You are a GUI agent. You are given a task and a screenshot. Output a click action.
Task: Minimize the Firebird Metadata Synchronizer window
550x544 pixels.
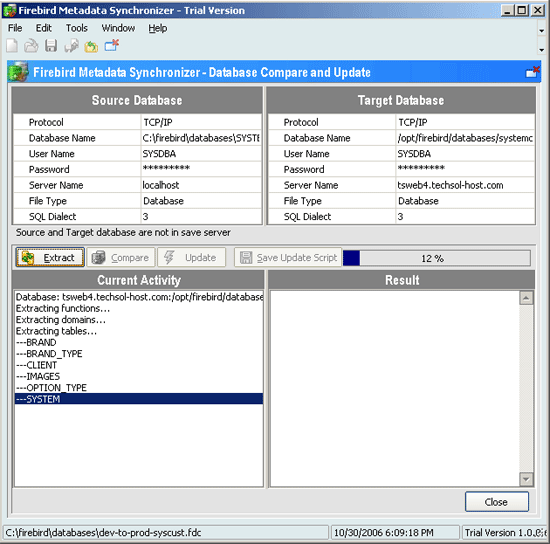click(507, 11)
